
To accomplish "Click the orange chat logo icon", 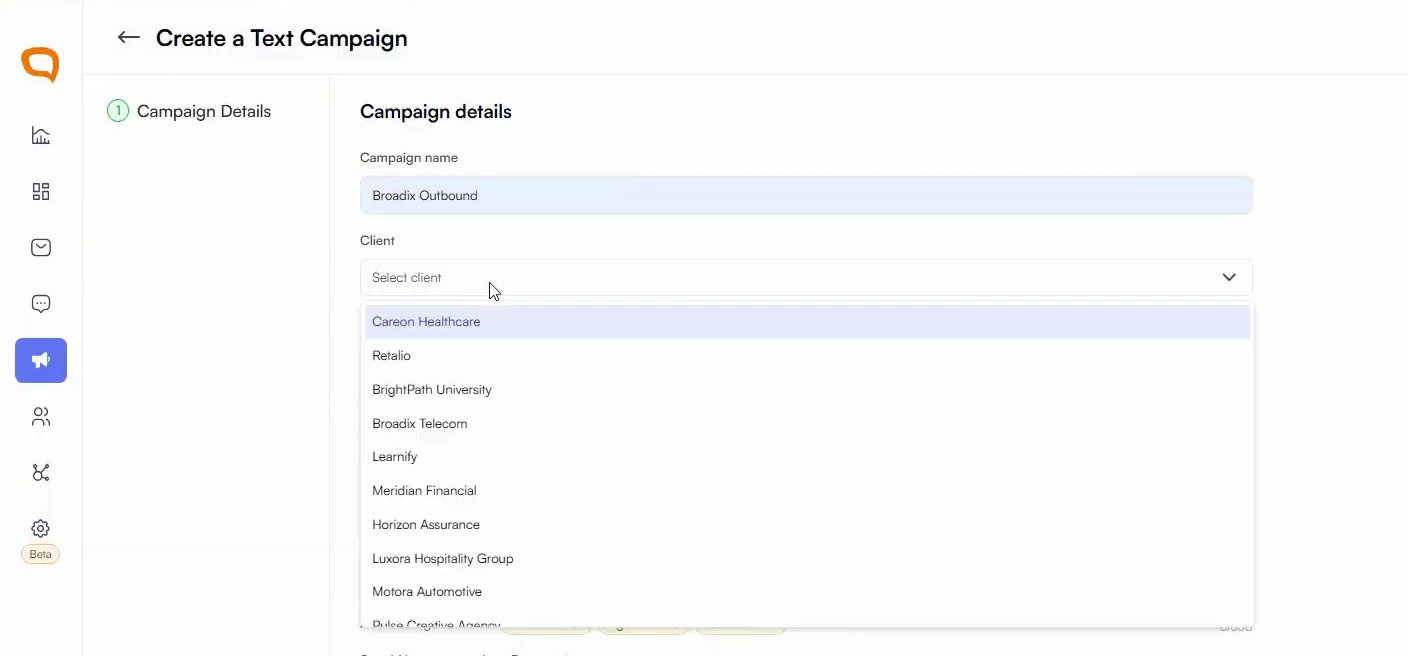I will [41, 65].
